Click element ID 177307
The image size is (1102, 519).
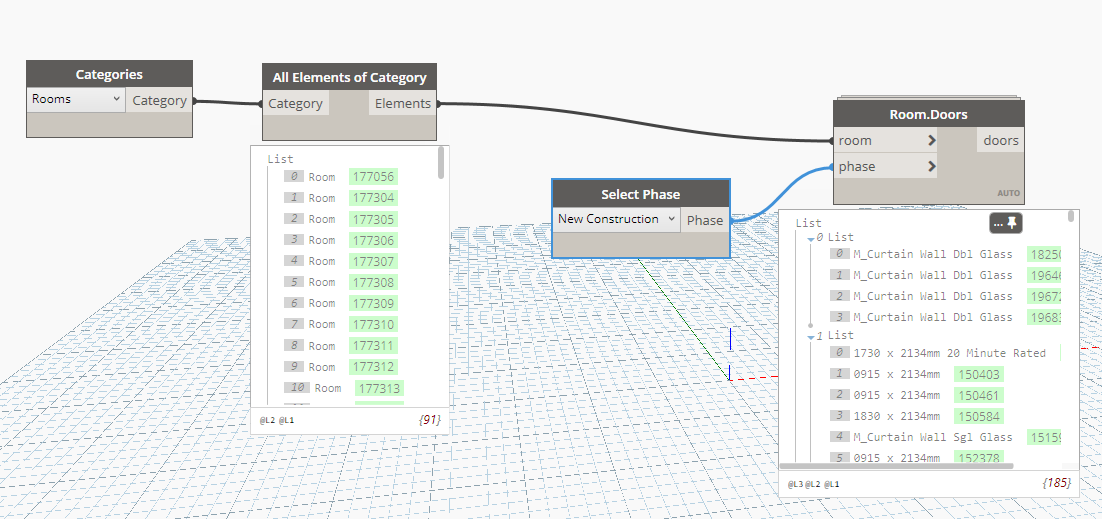tap(373, 261)
